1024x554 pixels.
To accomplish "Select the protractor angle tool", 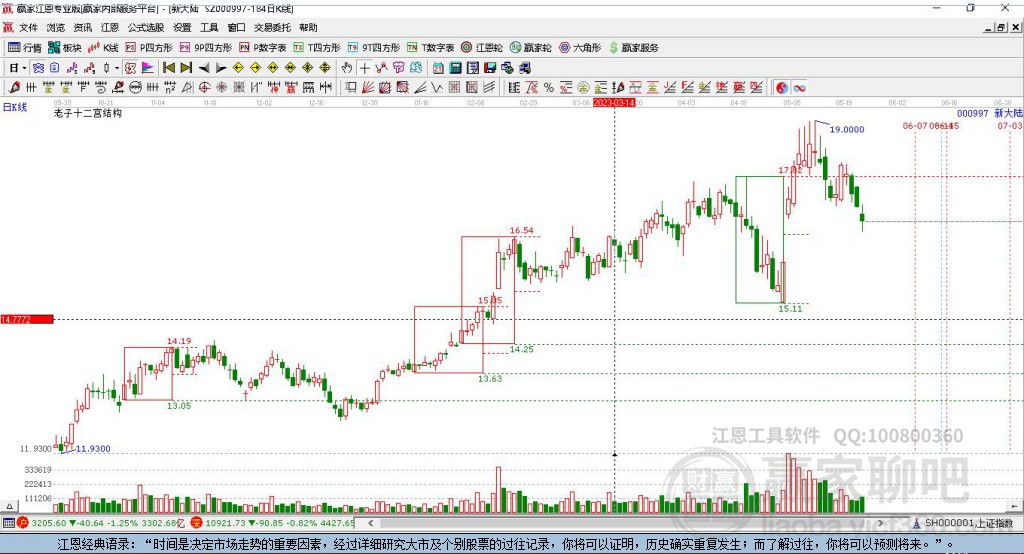I will point(187,87).
